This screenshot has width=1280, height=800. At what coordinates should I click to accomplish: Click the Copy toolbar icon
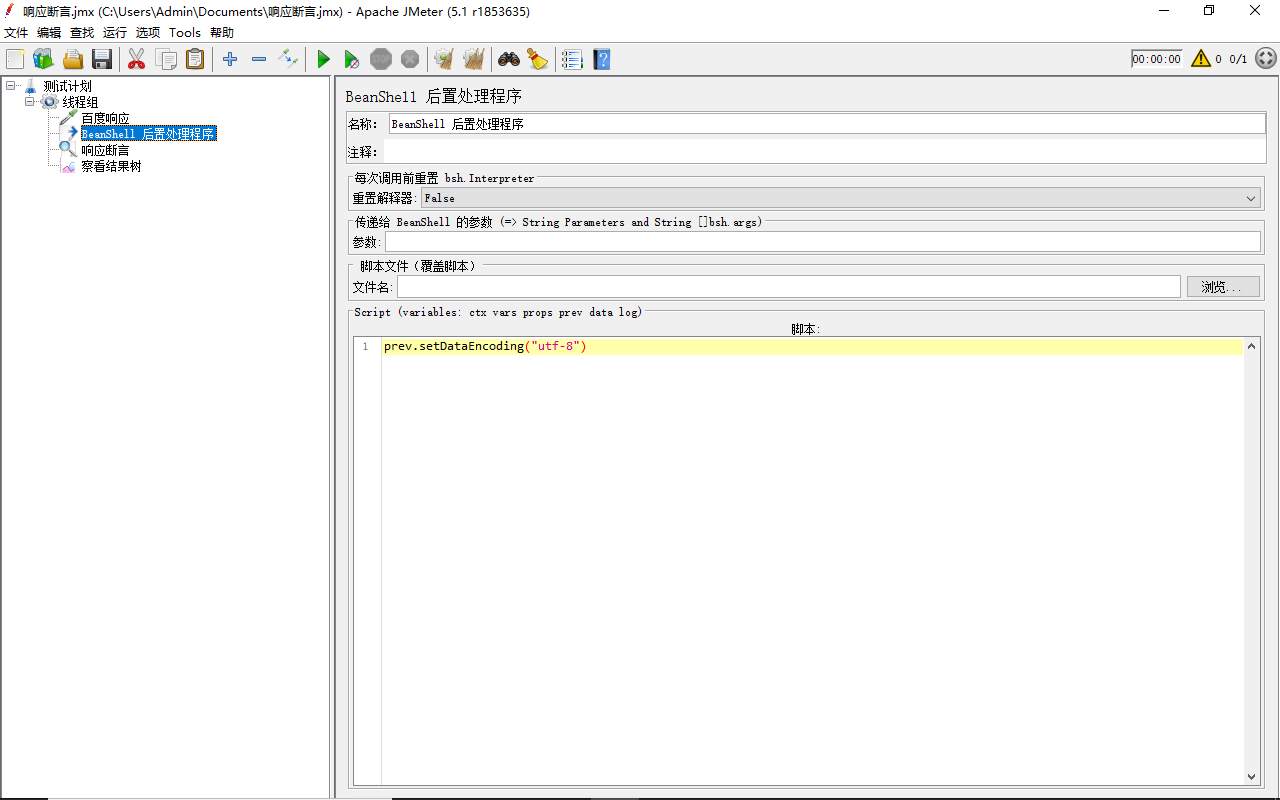[x=166, y=60]
